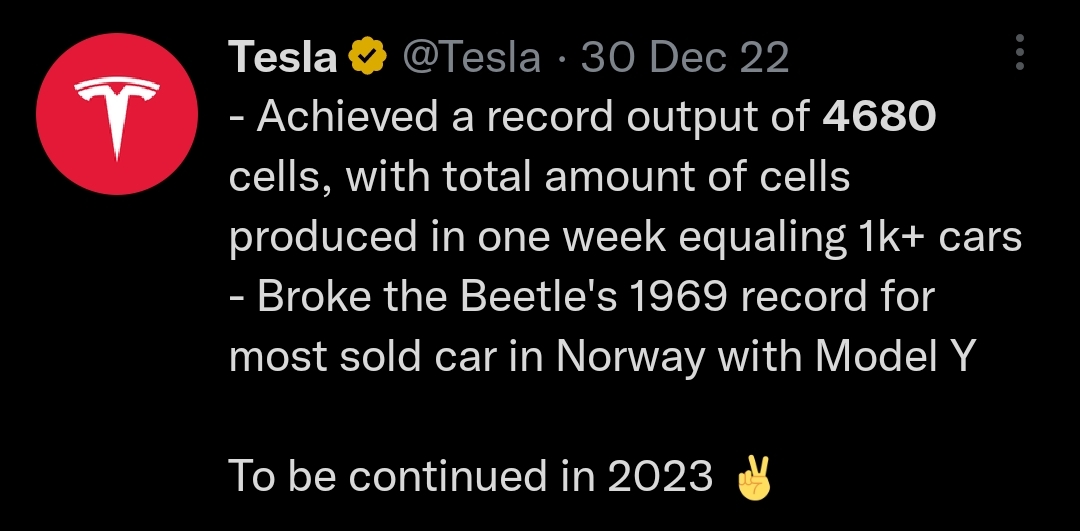Visit the @Tesla handle

click(471, 59)
